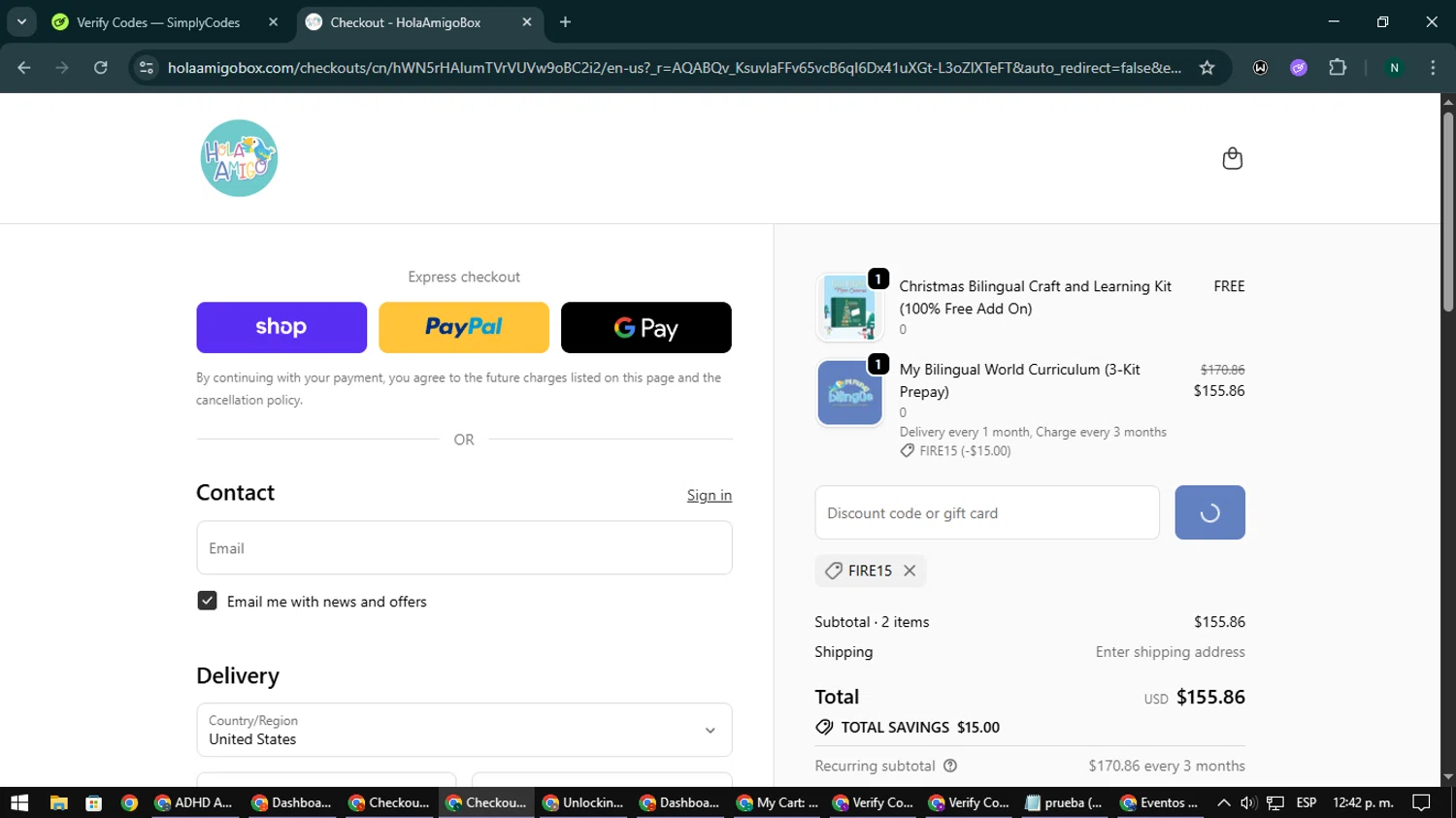
Task: Click the address bar URL
Action: pos(675,68)
